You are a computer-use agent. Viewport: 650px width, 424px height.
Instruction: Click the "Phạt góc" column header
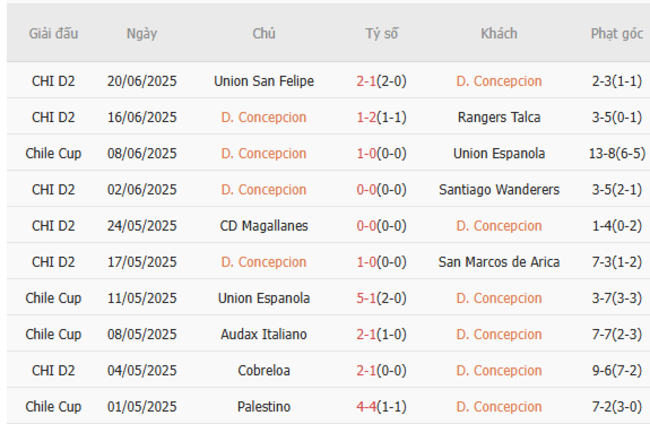617,33
